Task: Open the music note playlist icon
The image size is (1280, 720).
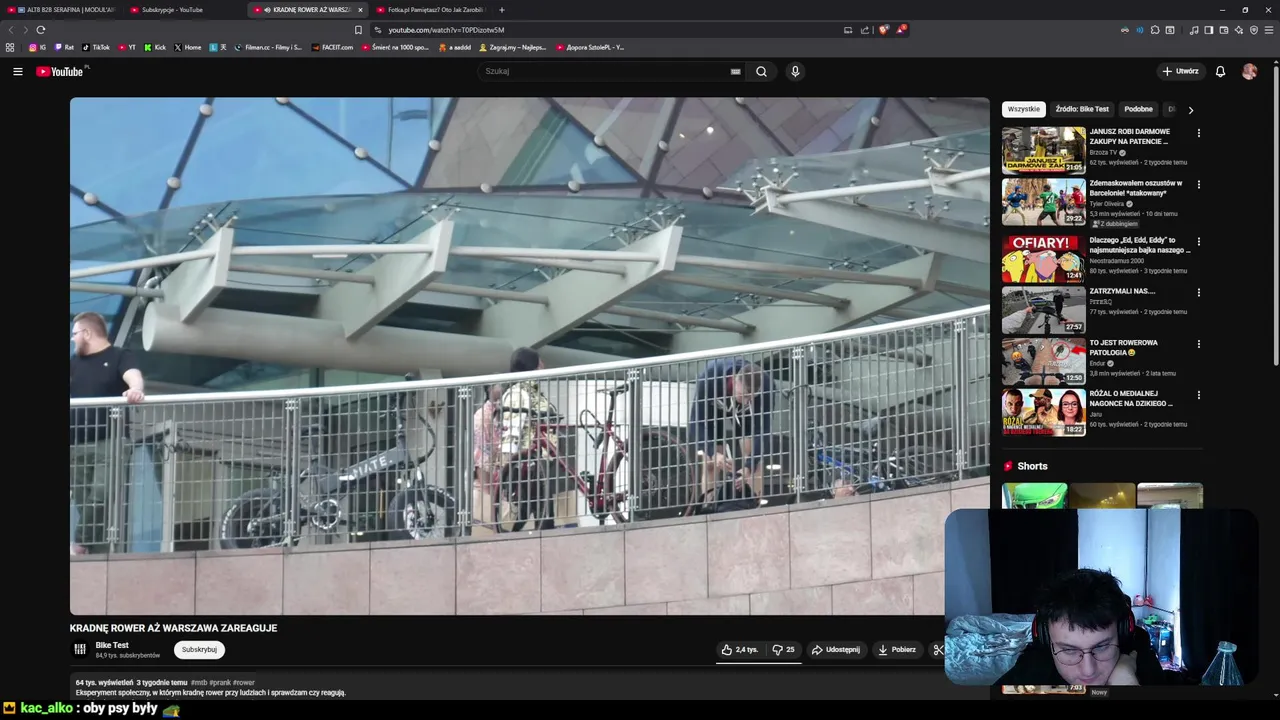Action: coord(1194,30)
